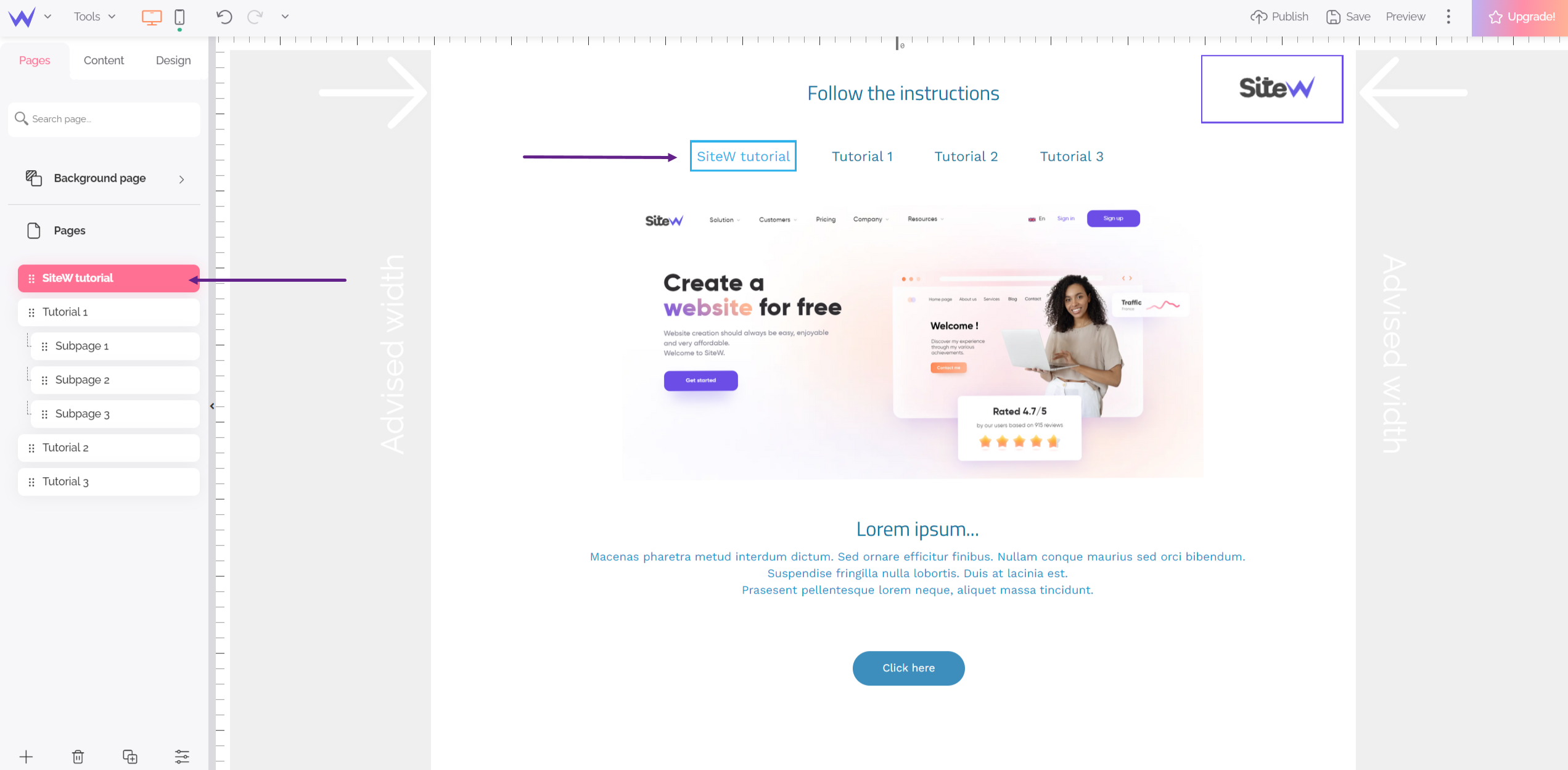1568x770 pixels.
Task: Expand the history dropdown panel
Action: coord(286,16)
